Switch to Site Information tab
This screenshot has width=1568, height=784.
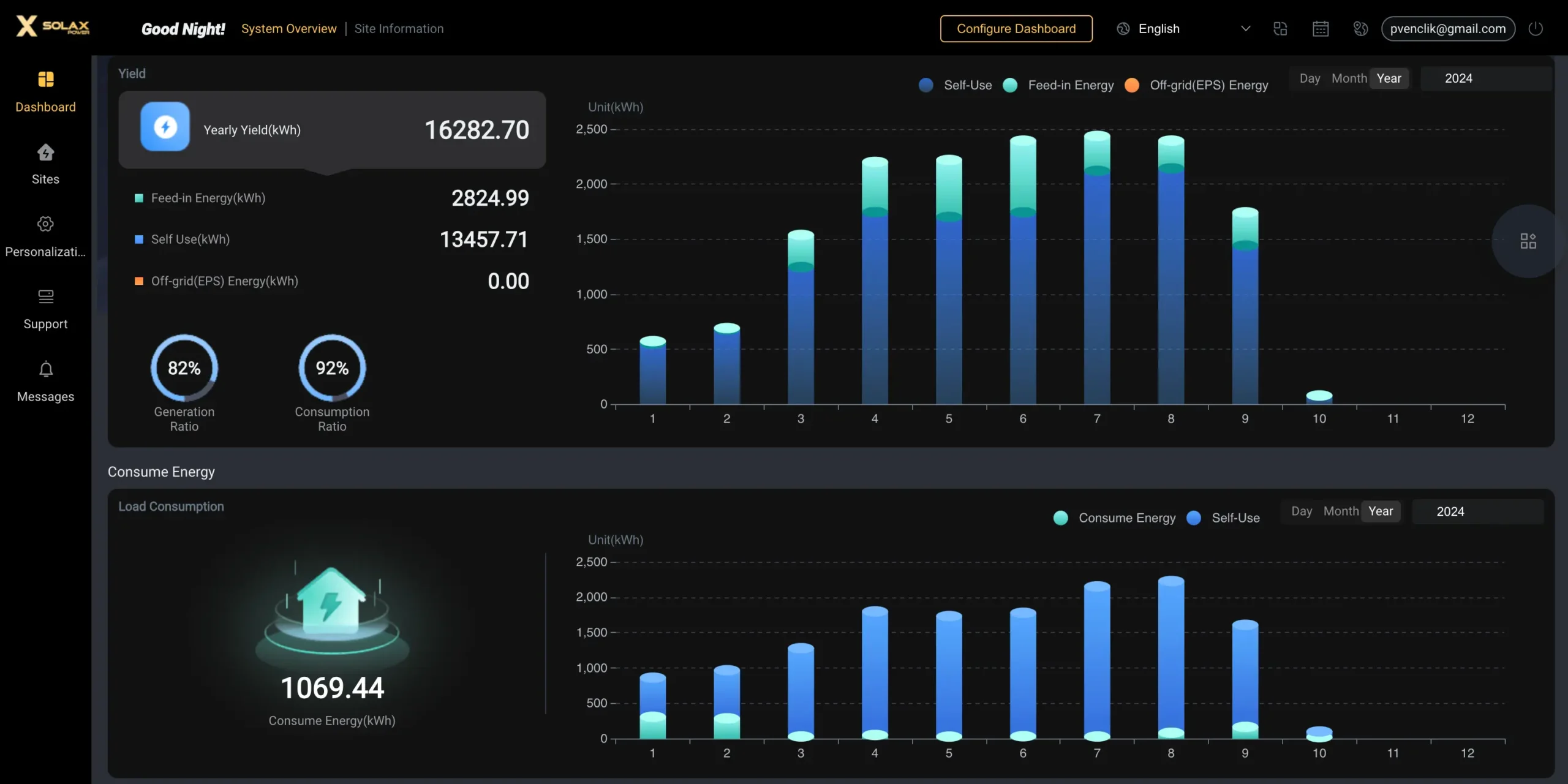coord(399,29)
